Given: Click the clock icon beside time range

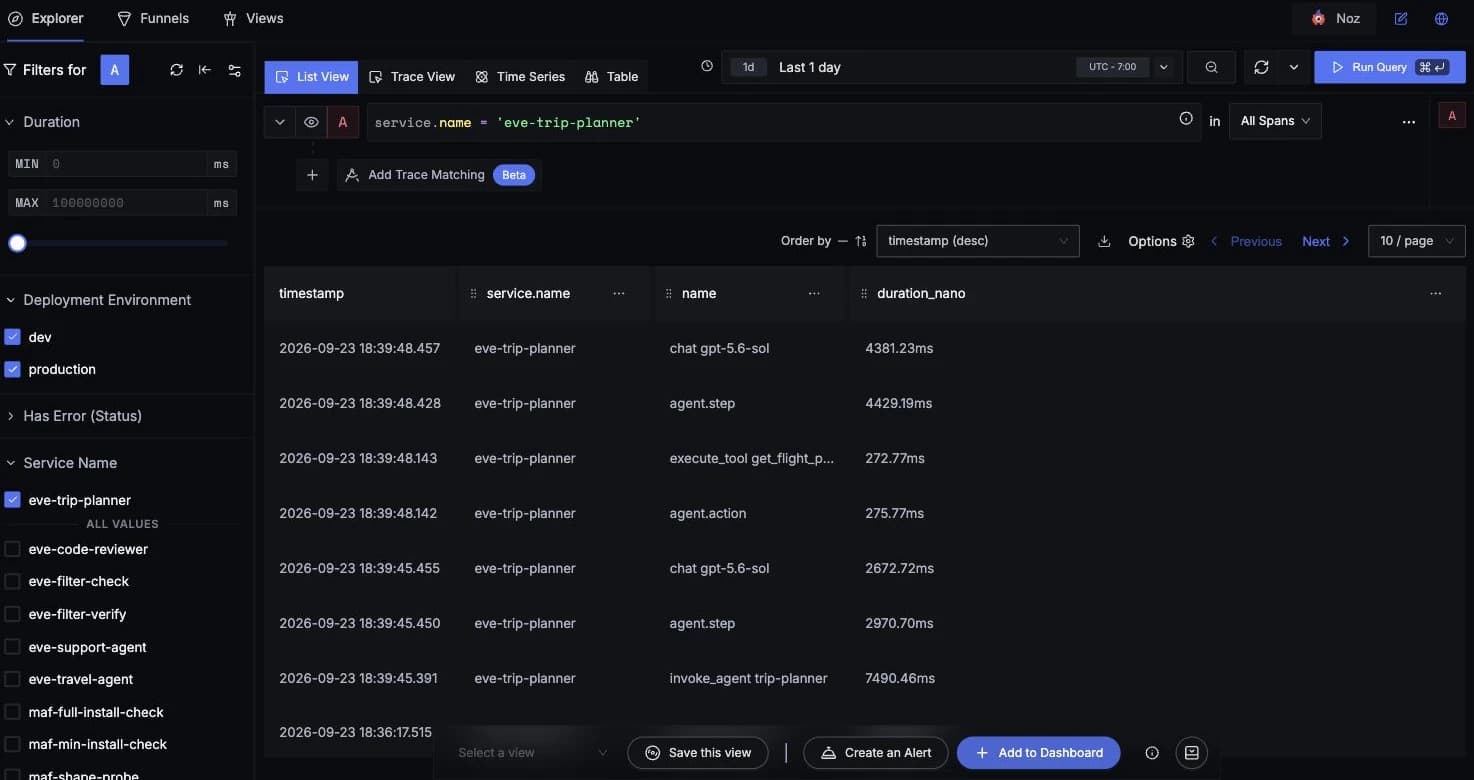Looking at the screenshot, I should [707, 66].
